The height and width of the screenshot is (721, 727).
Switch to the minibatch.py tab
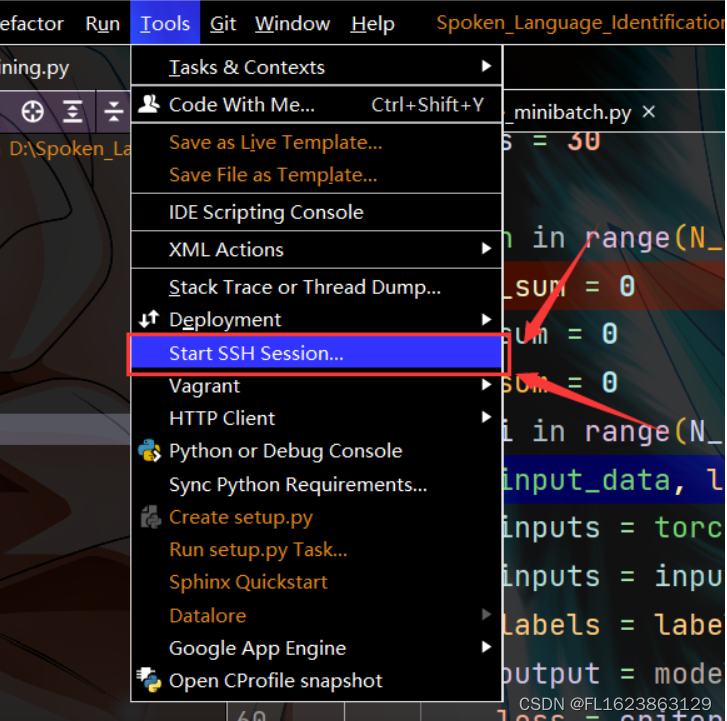(572, 112)
